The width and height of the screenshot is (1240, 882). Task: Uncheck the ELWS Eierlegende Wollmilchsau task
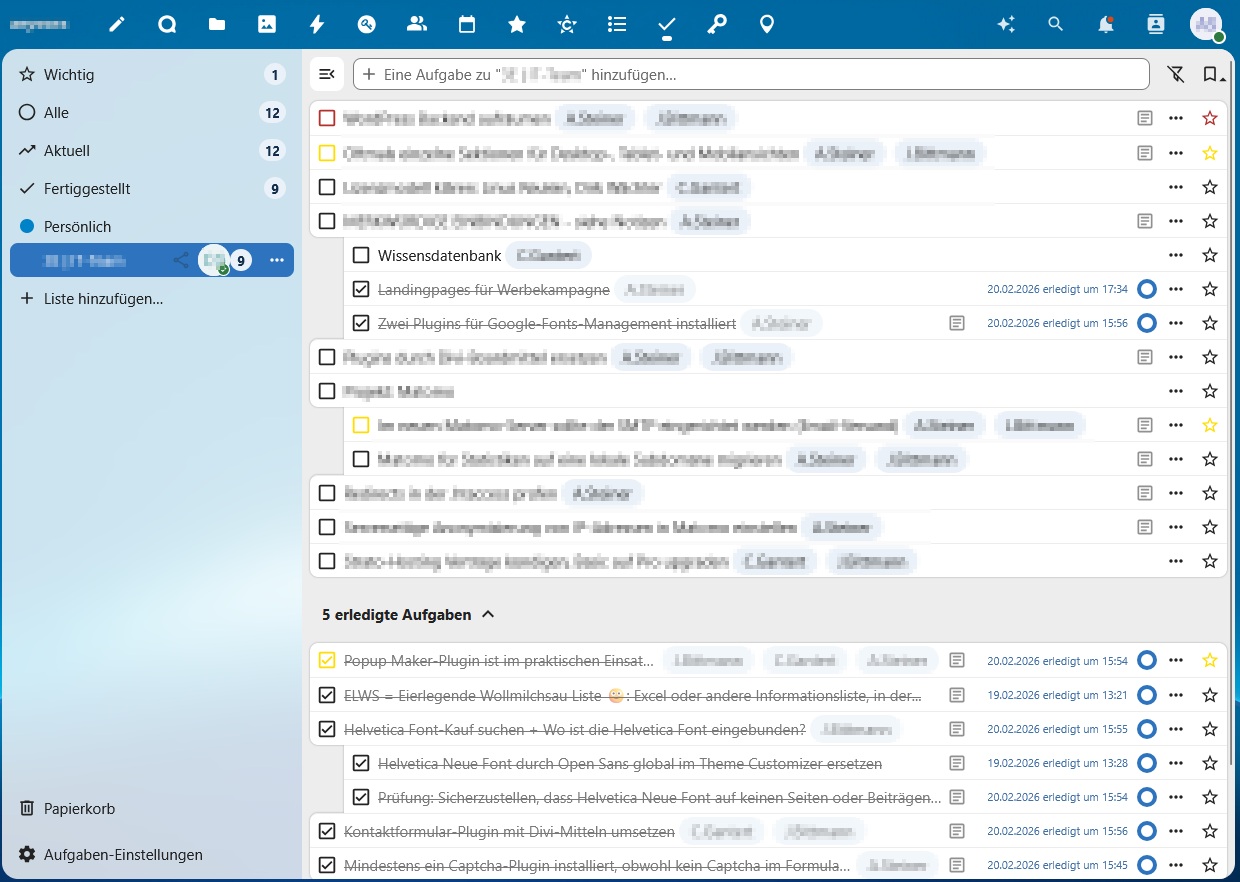[x=326, y=695]
